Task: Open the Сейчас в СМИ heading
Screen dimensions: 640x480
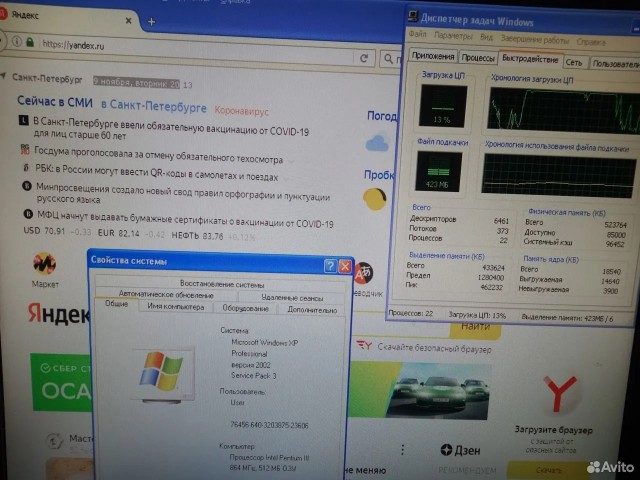Action: (x=55, y=102)
